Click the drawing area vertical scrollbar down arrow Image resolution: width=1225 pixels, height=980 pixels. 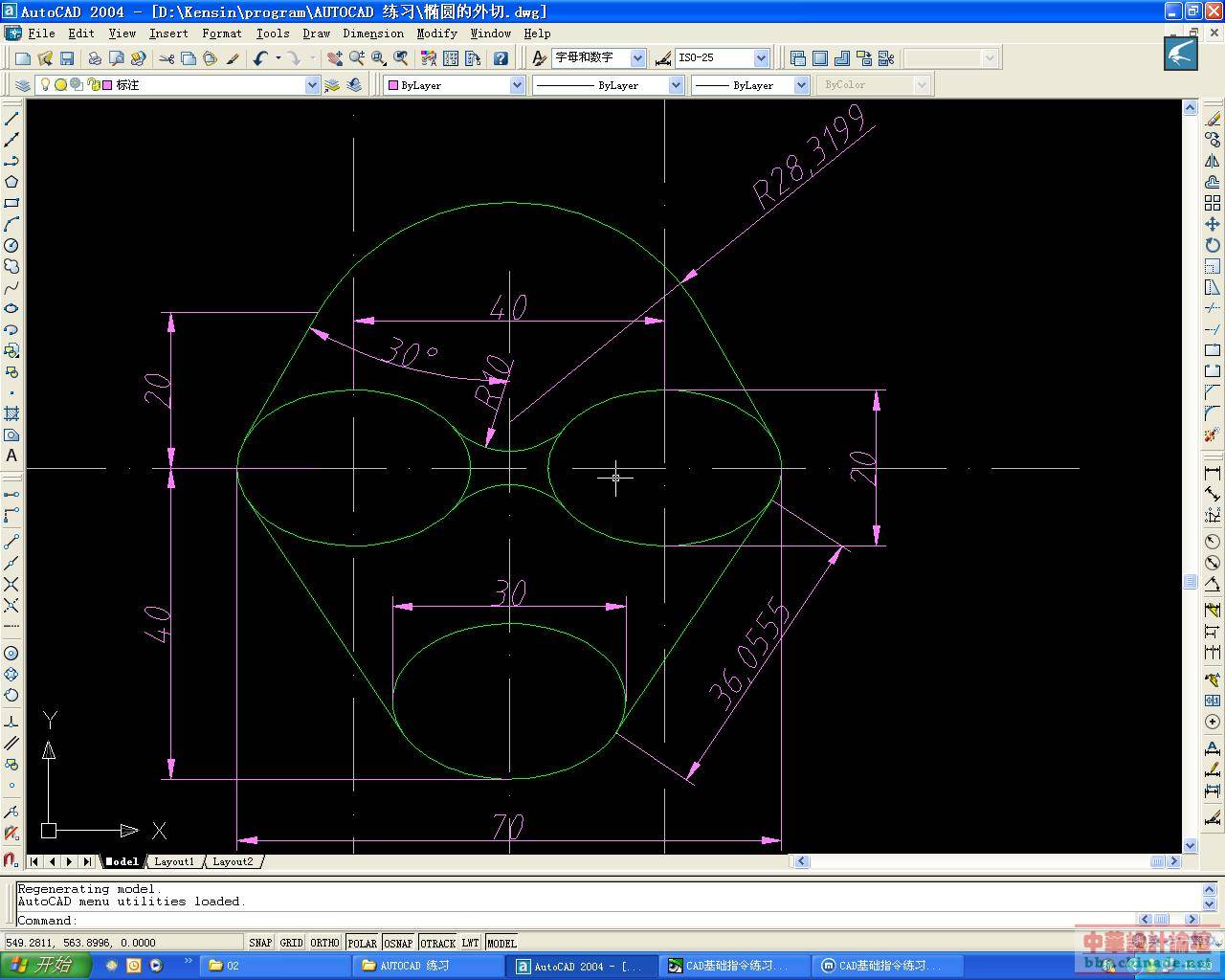[x=1191, y=845]
